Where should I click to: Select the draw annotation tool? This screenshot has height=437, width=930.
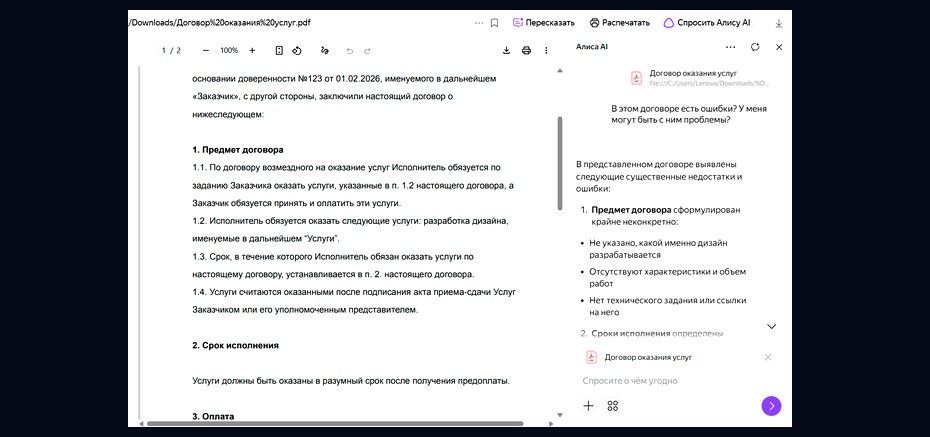click(324, 50)
